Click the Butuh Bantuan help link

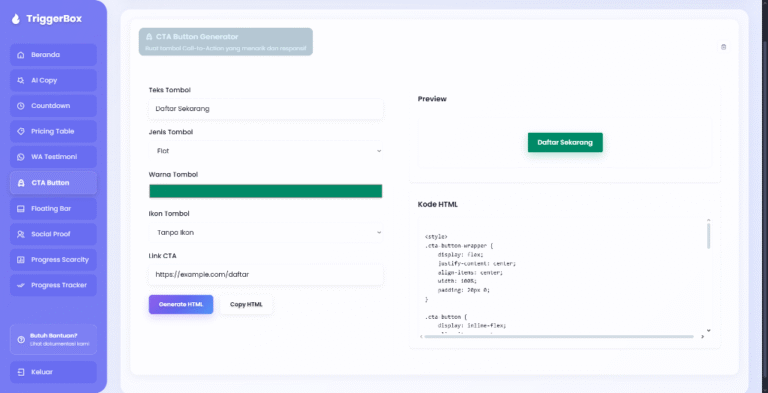[53, 339]
